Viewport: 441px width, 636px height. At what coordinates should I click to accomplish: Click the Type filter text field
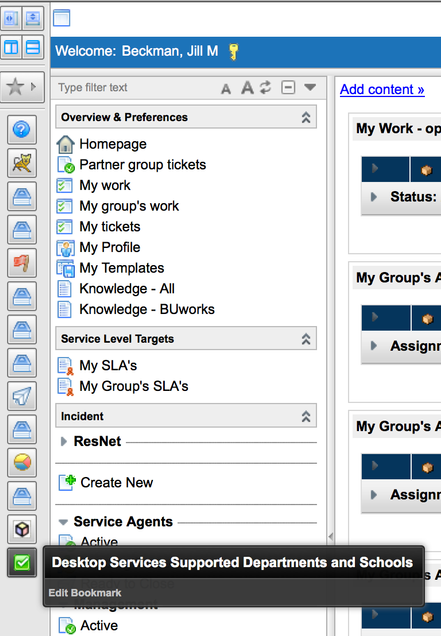click(136, 88)
